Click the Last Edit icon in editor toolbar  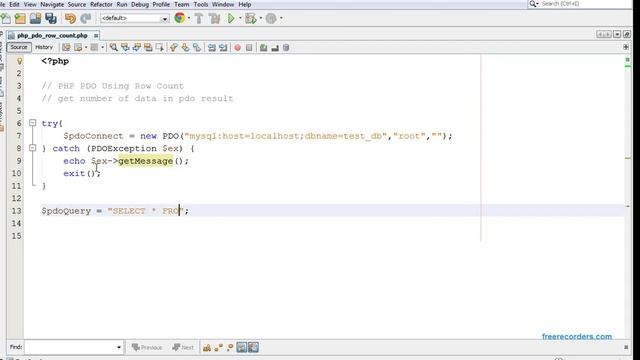coord(66,48)
